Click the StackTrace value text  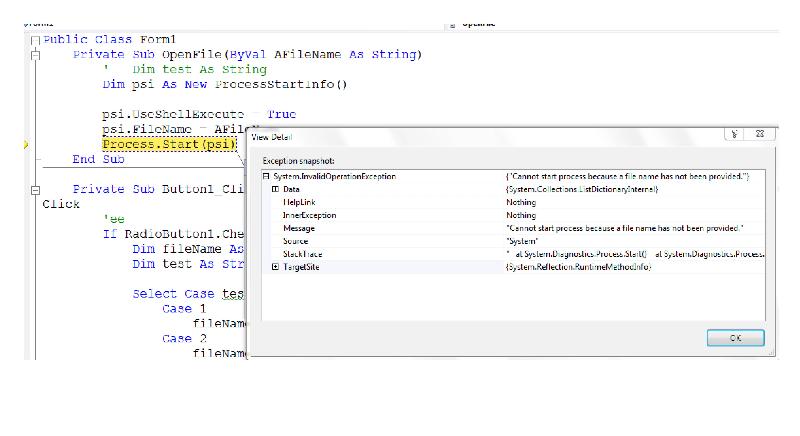point(635,254)
